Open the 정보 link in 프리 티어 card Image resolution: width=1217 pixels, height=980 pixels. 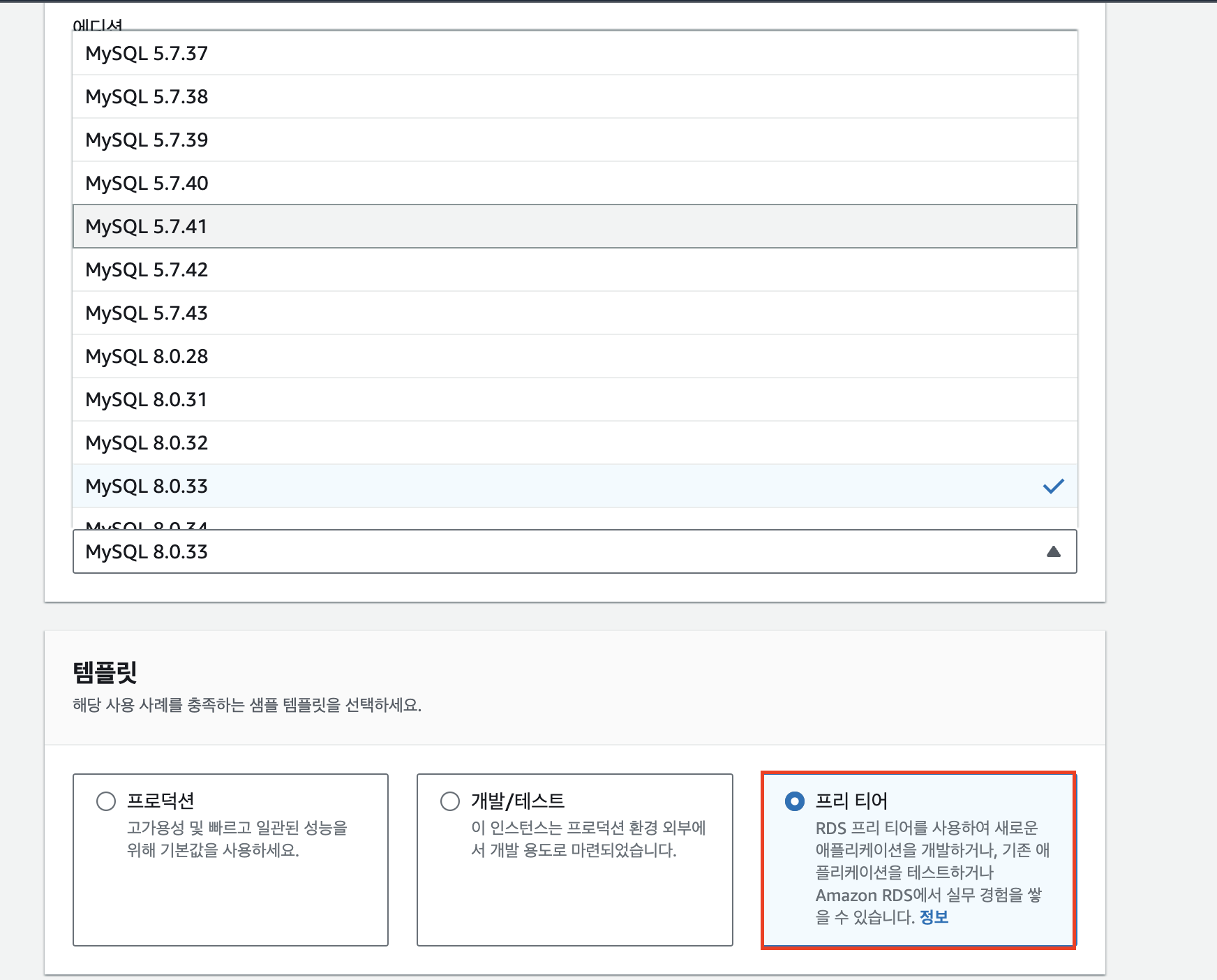tap(934, 917)
